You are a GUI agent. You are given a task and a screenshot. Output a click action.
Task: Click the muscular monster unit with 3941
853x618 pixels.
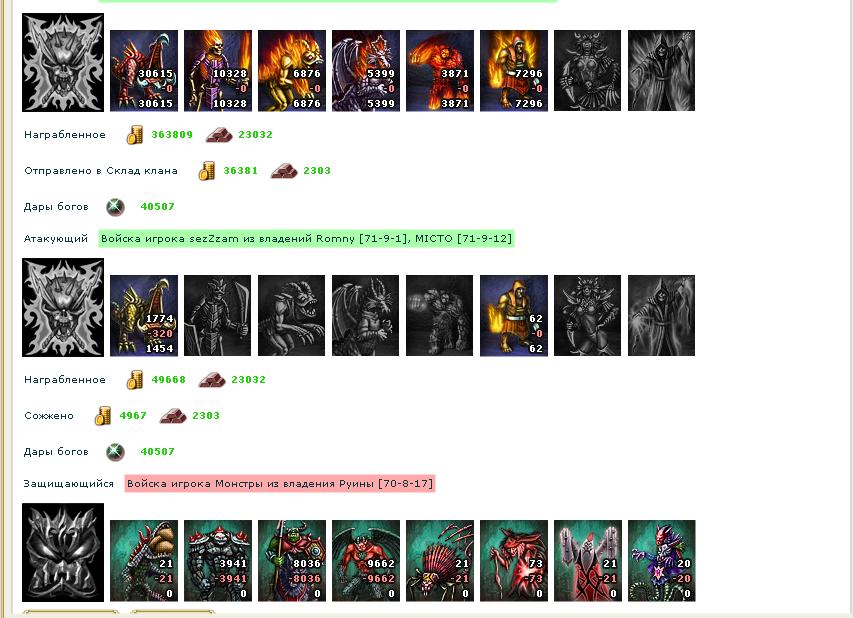point(218,560)
